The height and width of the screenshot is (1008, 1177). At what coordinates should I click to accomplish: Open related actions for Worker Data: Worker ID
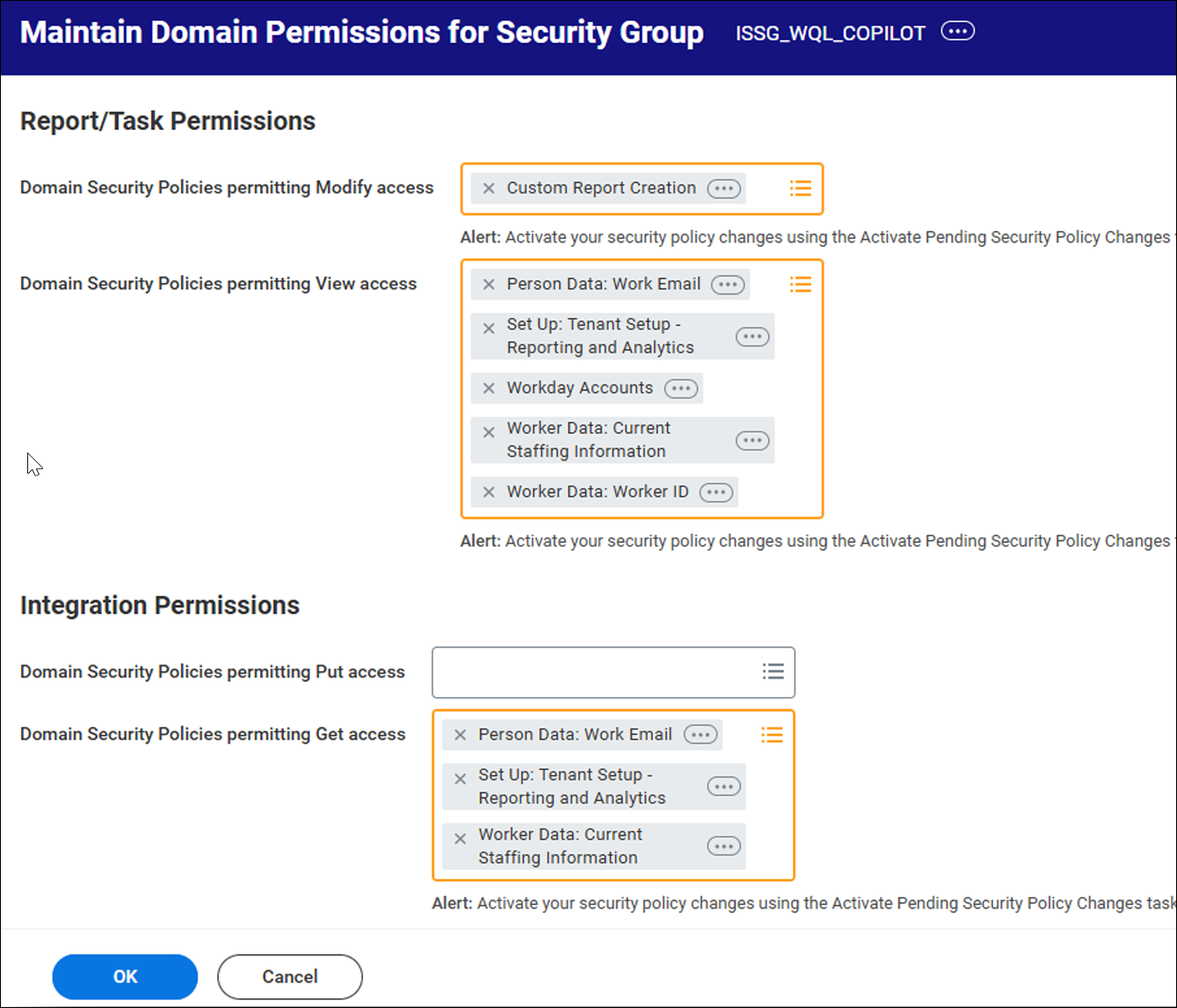pos(716,491)
